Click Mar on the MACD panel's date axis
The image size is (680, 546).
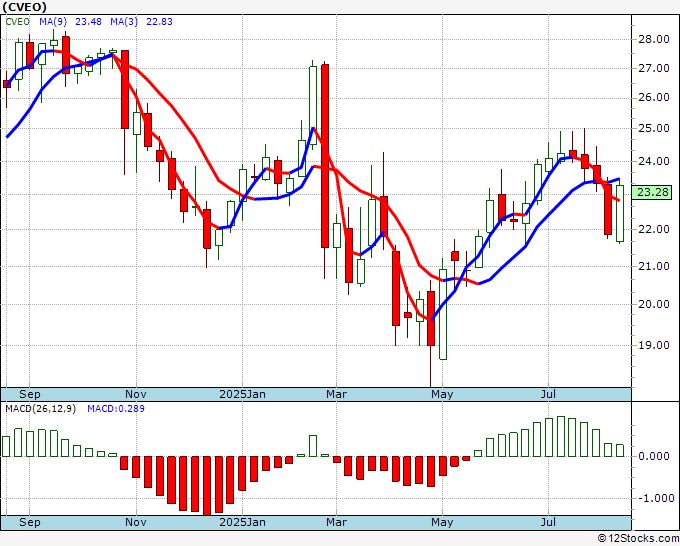click(x=337, y=522)
